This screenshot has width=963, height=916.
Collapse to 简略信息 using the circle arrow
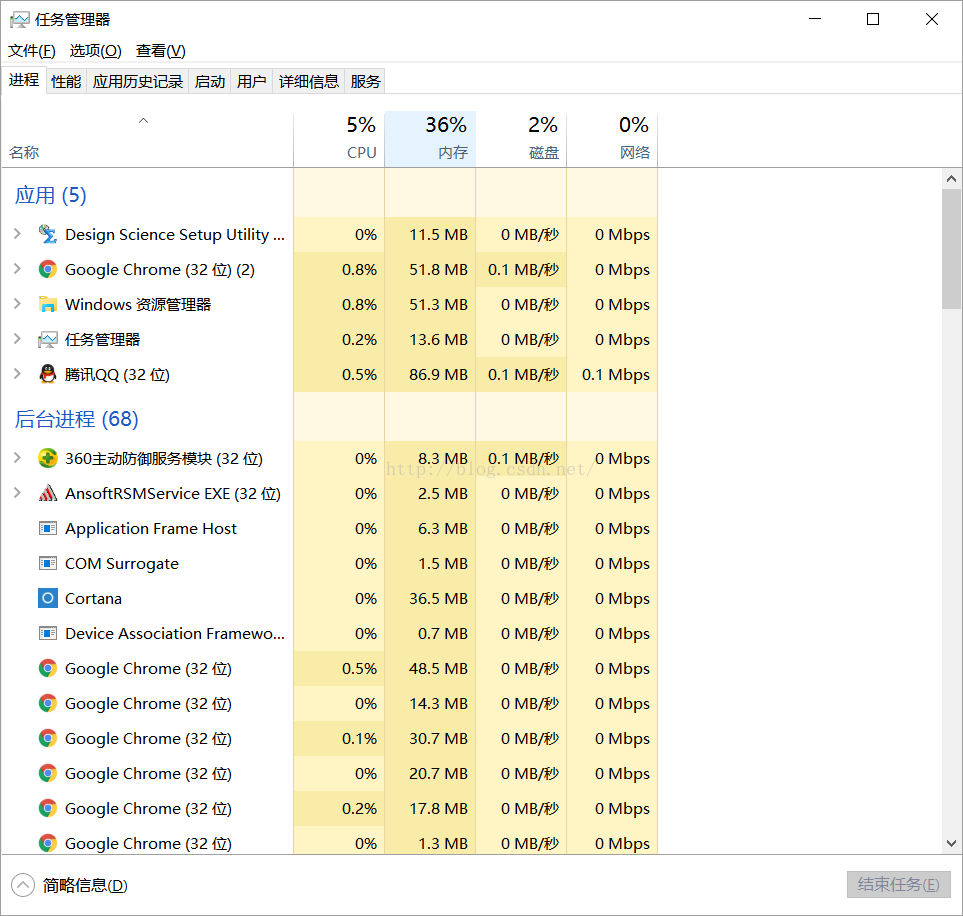(23, 885)
